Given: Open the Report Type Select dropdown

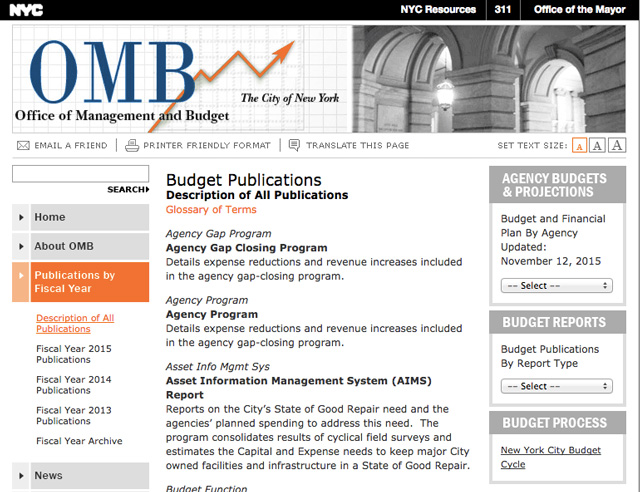Looking at the screenshot, I should (x=557, y=386).
